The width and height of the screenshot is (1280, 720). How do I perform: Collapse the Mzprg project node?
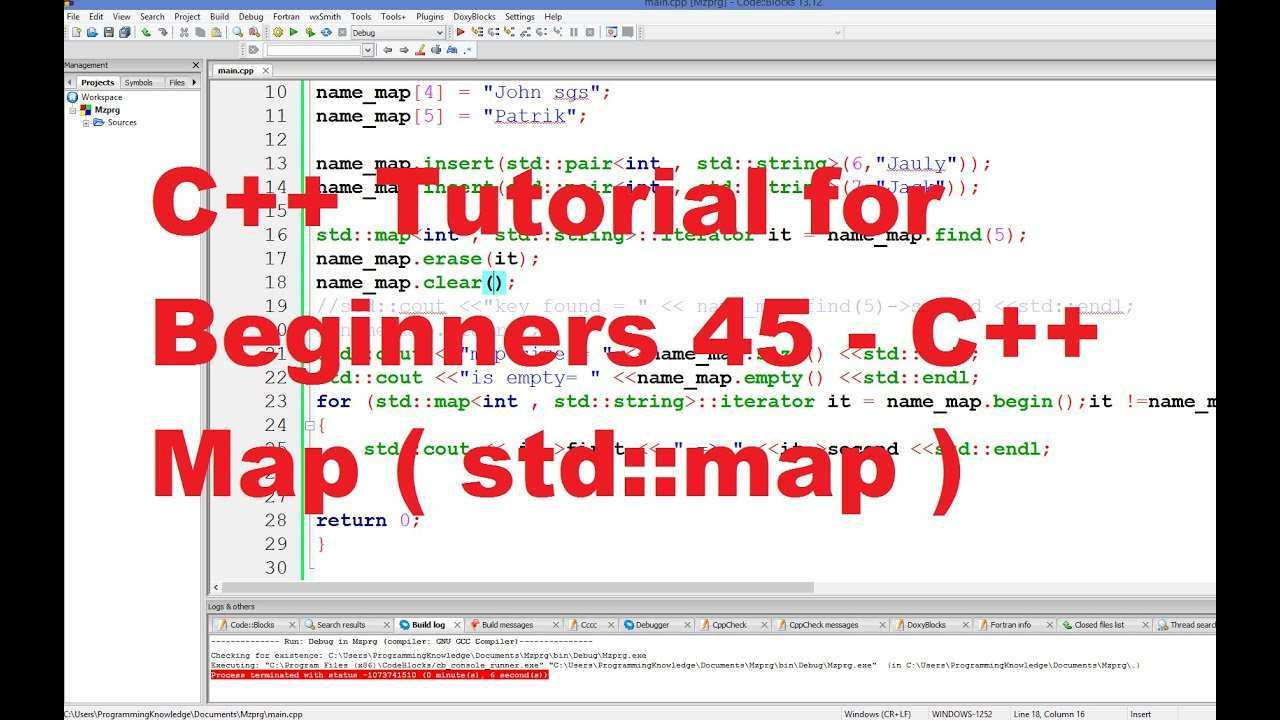(73, 110)
